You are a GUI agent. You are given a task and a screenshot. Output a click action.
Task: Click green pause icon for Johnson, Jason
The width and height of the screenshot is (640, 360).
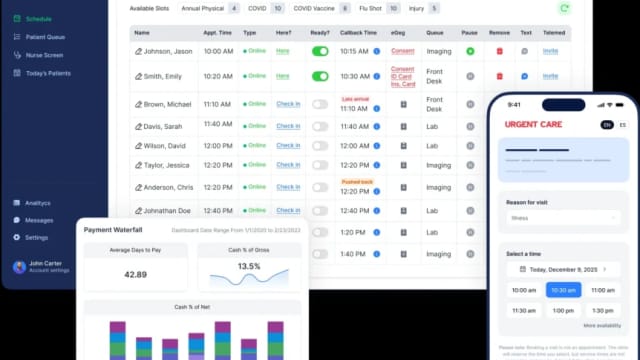point(470,51)
